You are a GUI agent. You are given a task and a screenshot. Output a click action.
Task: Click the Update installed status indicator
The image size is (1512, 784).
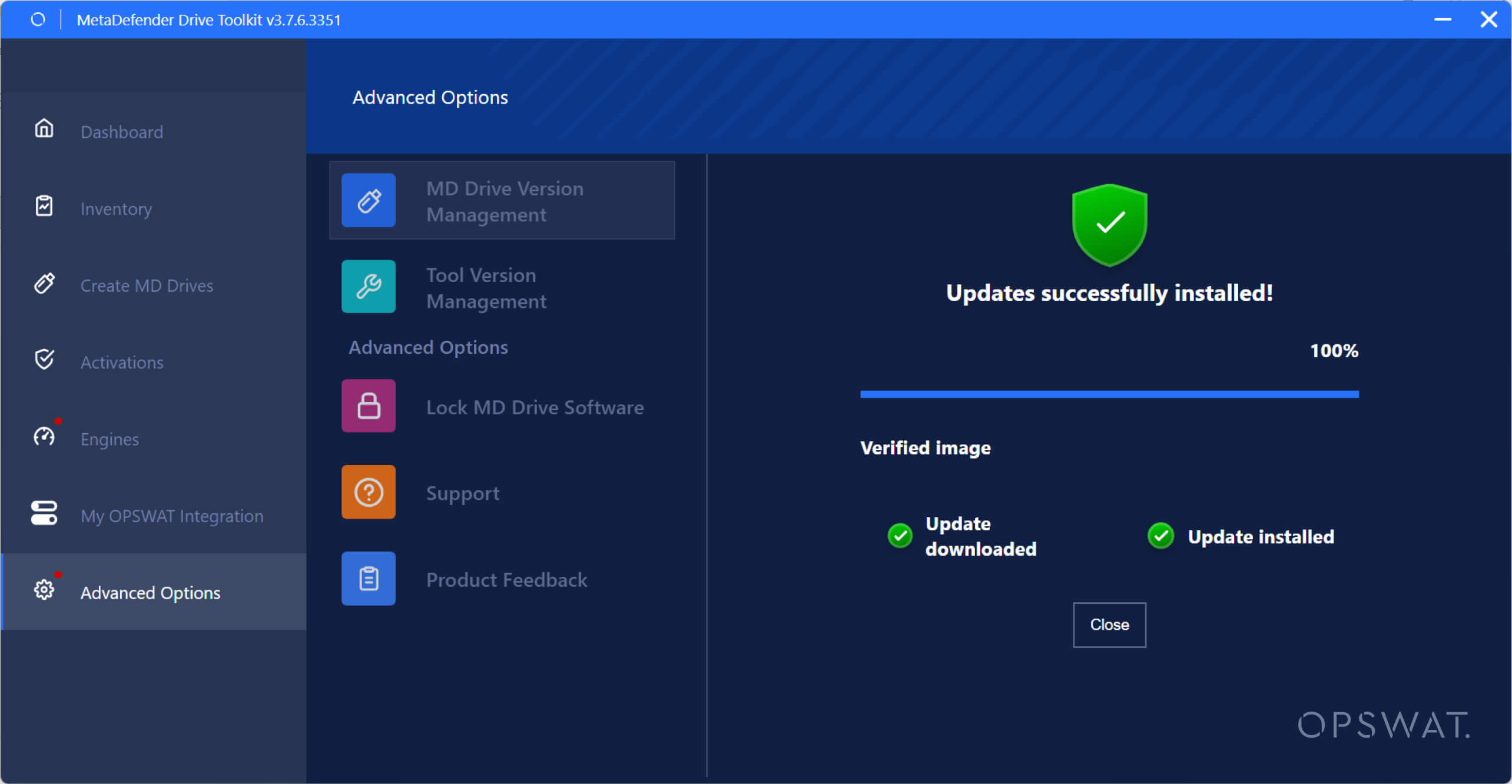point(1160,536)
